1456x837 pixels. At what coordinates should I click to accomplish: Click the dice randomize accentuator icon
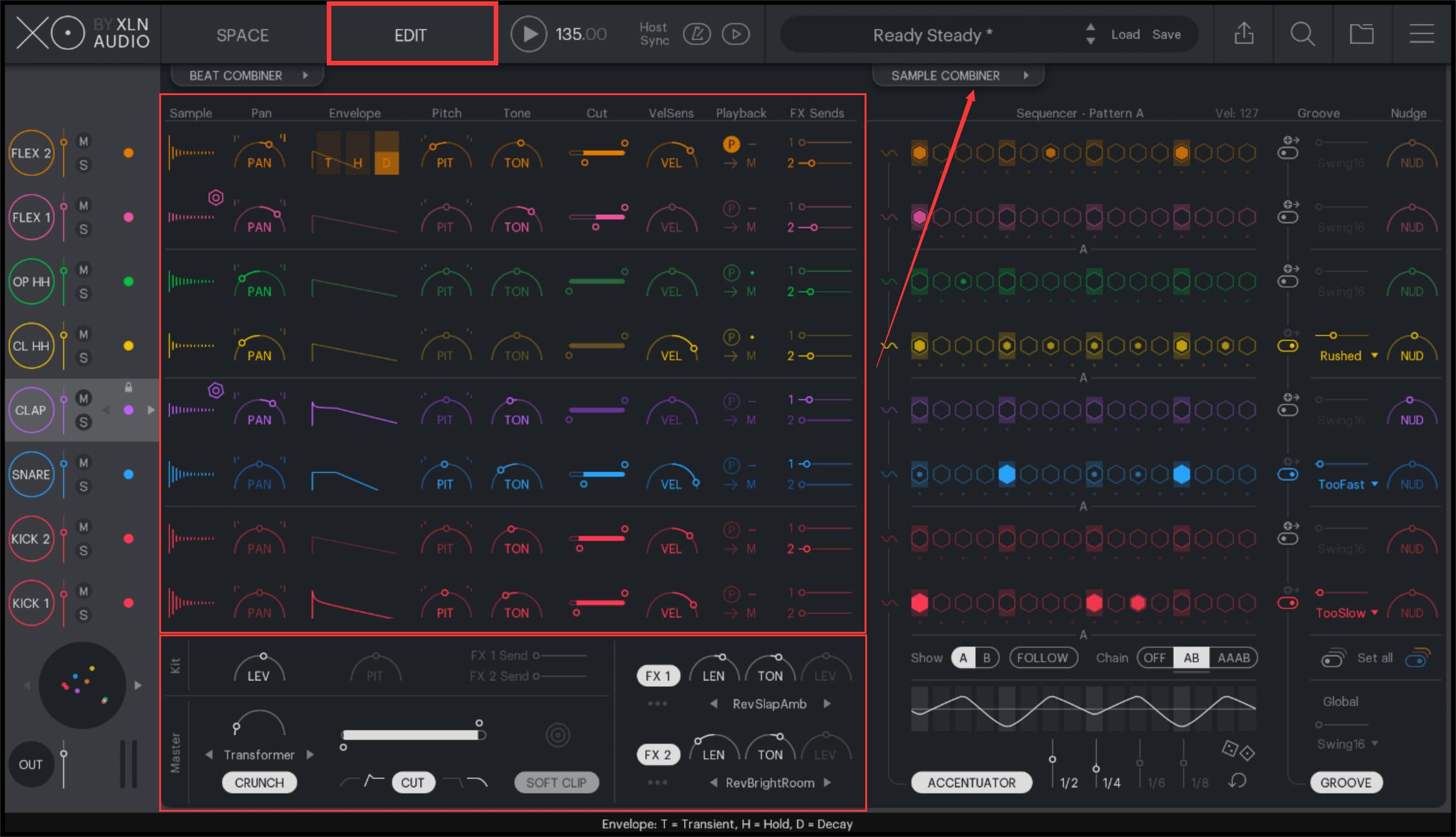pos(1237,750)
